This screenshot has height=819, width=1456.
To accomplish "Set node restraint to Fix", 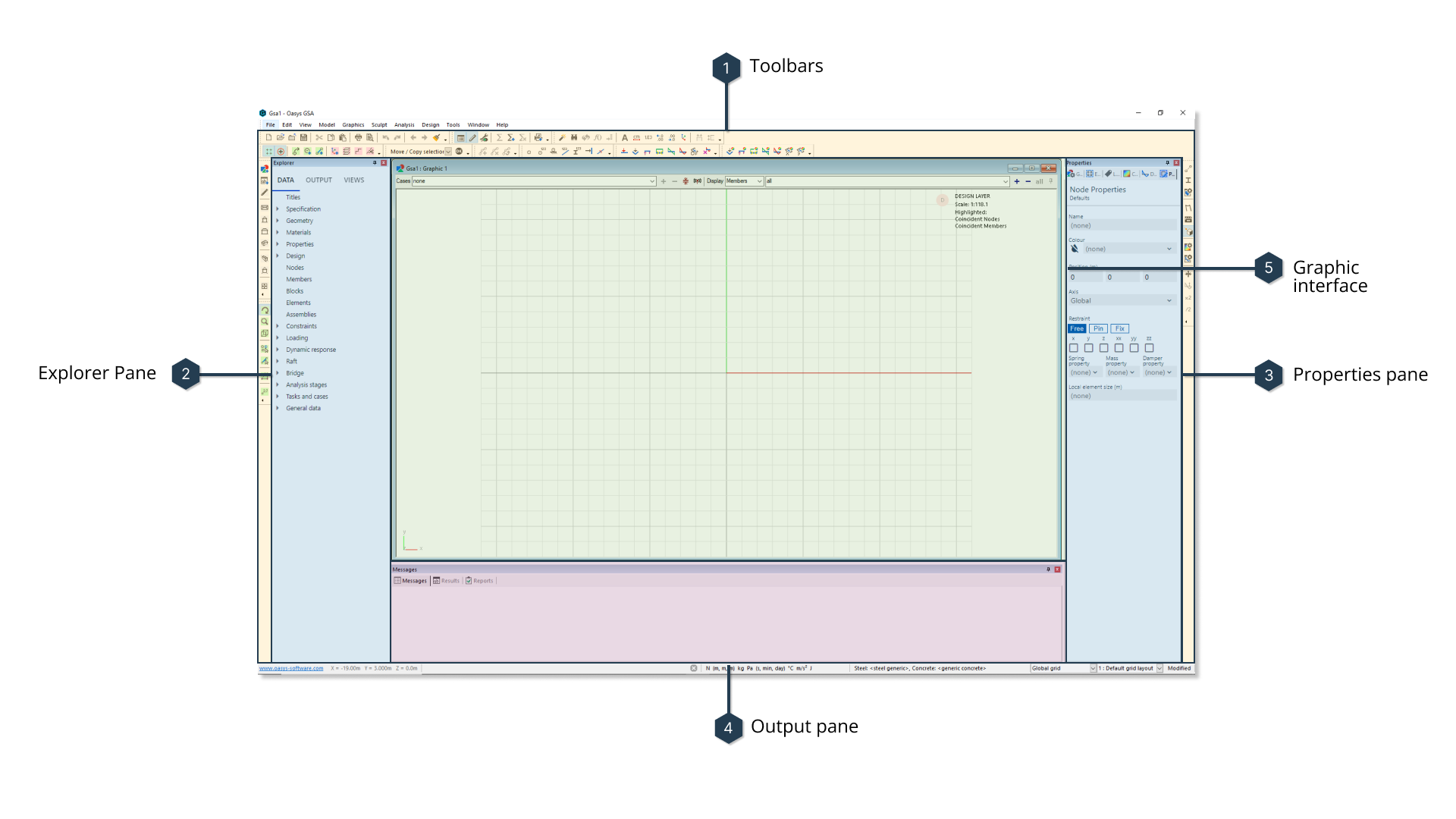I will (x=1120, y=328).
